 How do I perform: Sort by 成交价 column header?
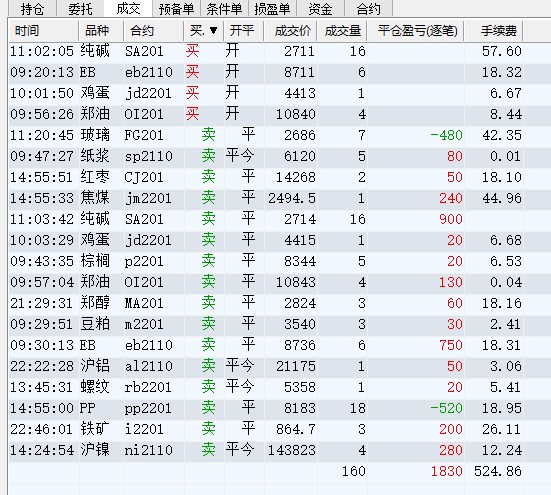click(x=291, y=31)
